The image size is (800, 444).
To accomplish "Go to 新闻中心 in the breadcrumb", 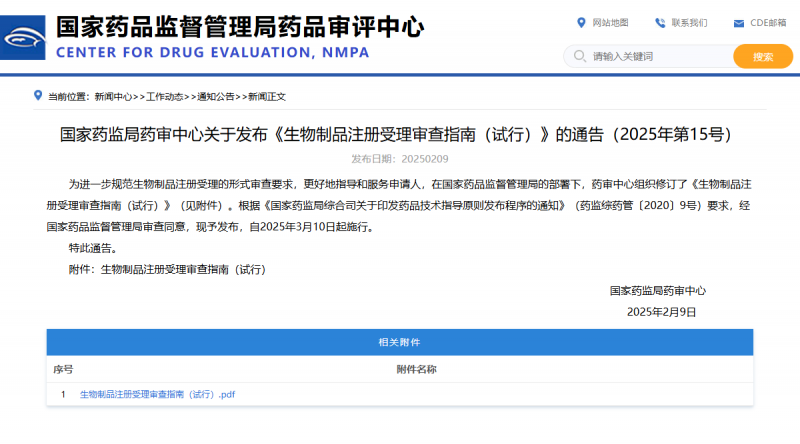I will point(113,97).
